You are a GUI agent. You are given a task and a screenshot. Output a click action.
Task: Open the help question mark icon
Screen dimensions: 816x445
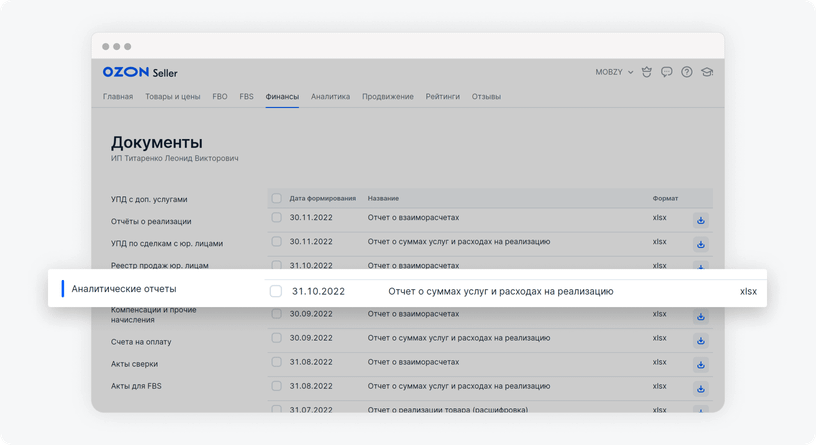687,72
